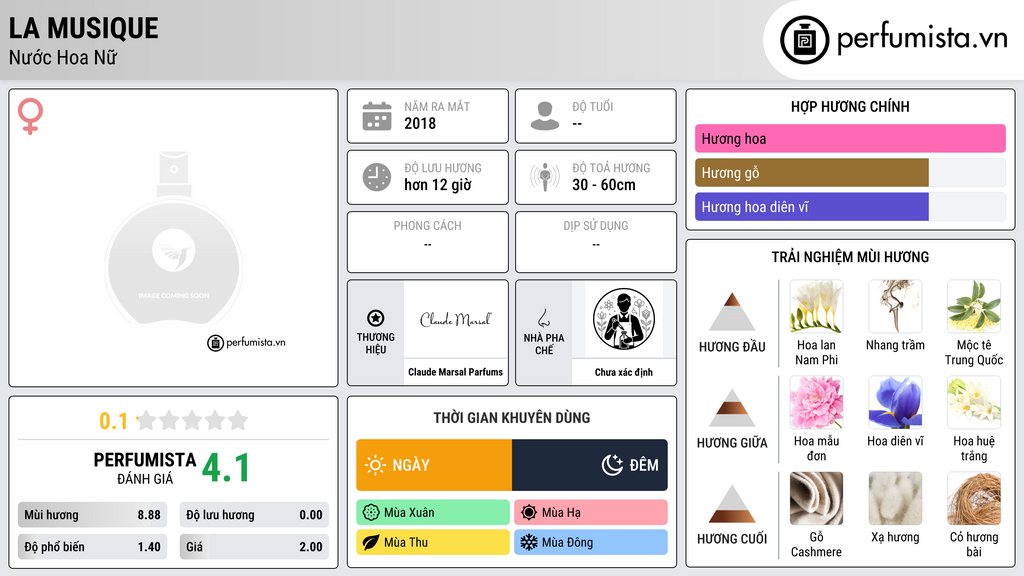This screenshot has height=576, width=1024.
Task: Choose the Mùa Đông season tag
Action: pyautogui.click(x=591, y=542)
